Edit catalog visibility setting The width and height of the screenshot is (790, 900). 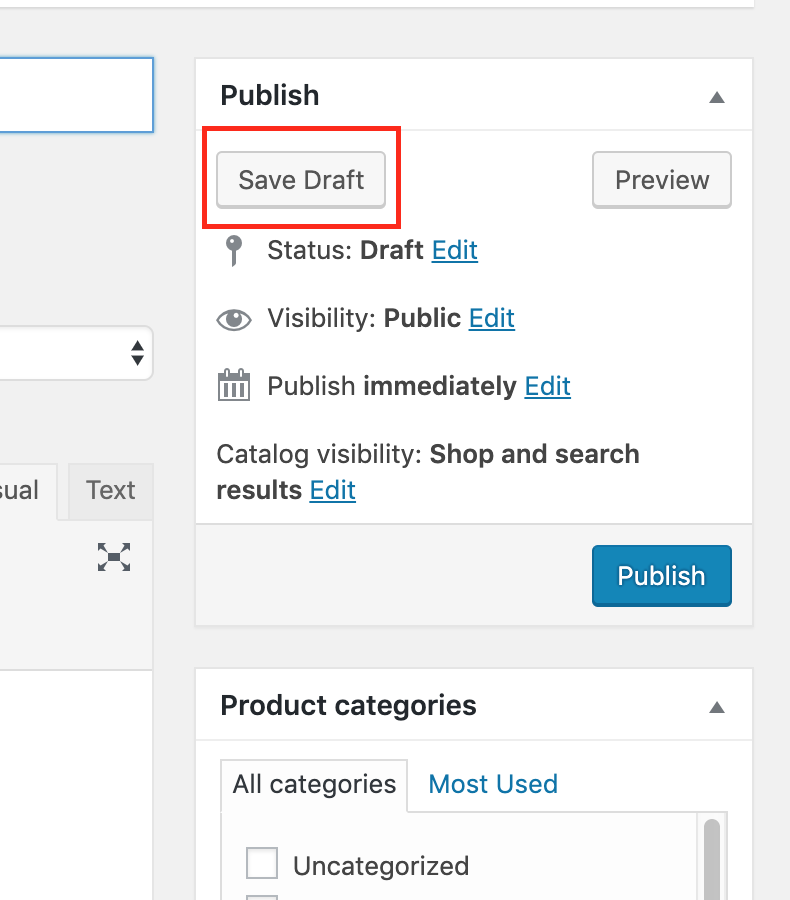(332, 491)
